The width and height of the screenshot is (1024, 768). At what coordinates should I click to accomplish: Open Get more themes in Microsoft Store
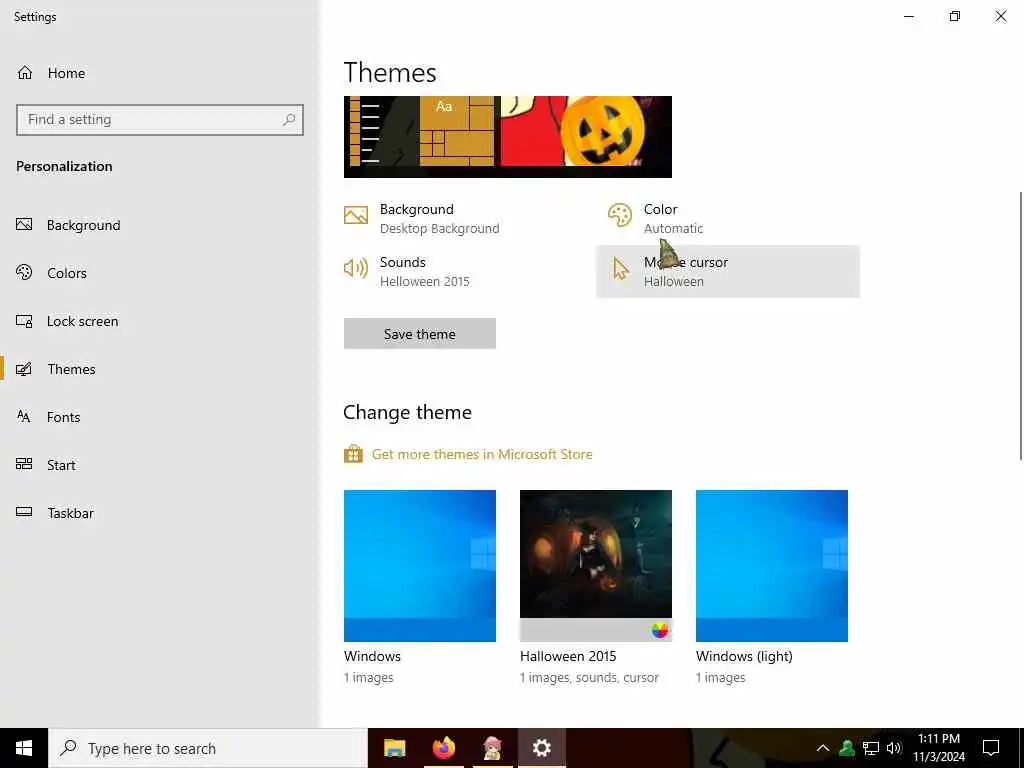tap(482, 455)
